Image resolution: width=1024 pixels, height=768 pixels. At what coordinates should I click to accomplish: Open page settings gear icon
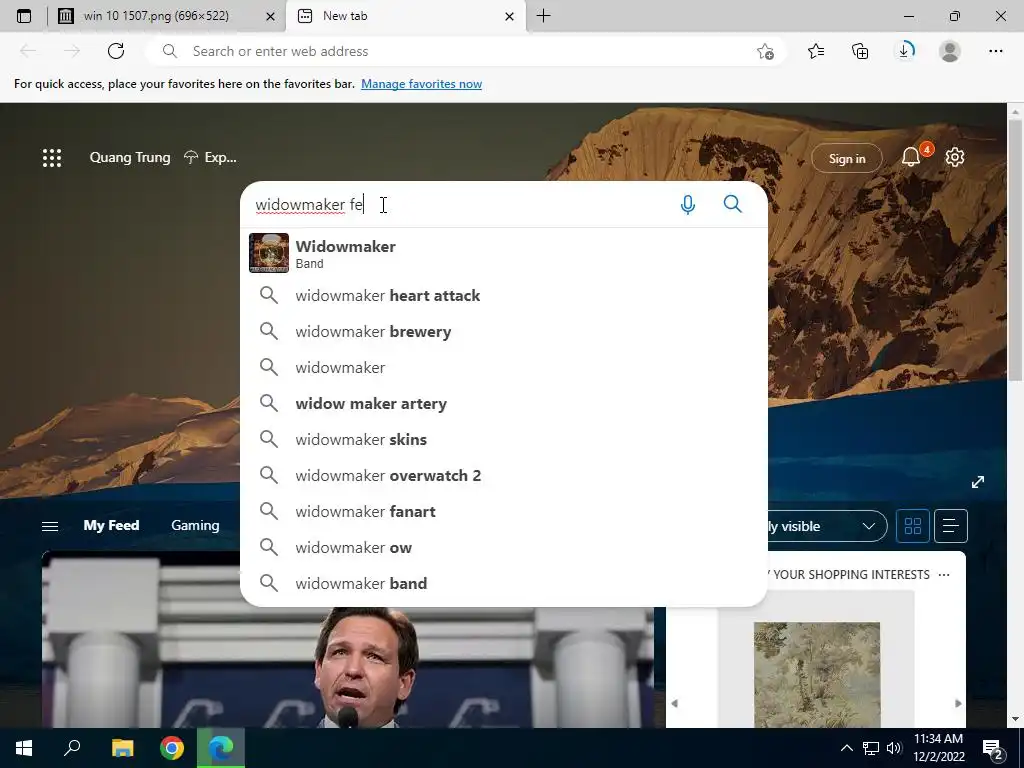955,157
